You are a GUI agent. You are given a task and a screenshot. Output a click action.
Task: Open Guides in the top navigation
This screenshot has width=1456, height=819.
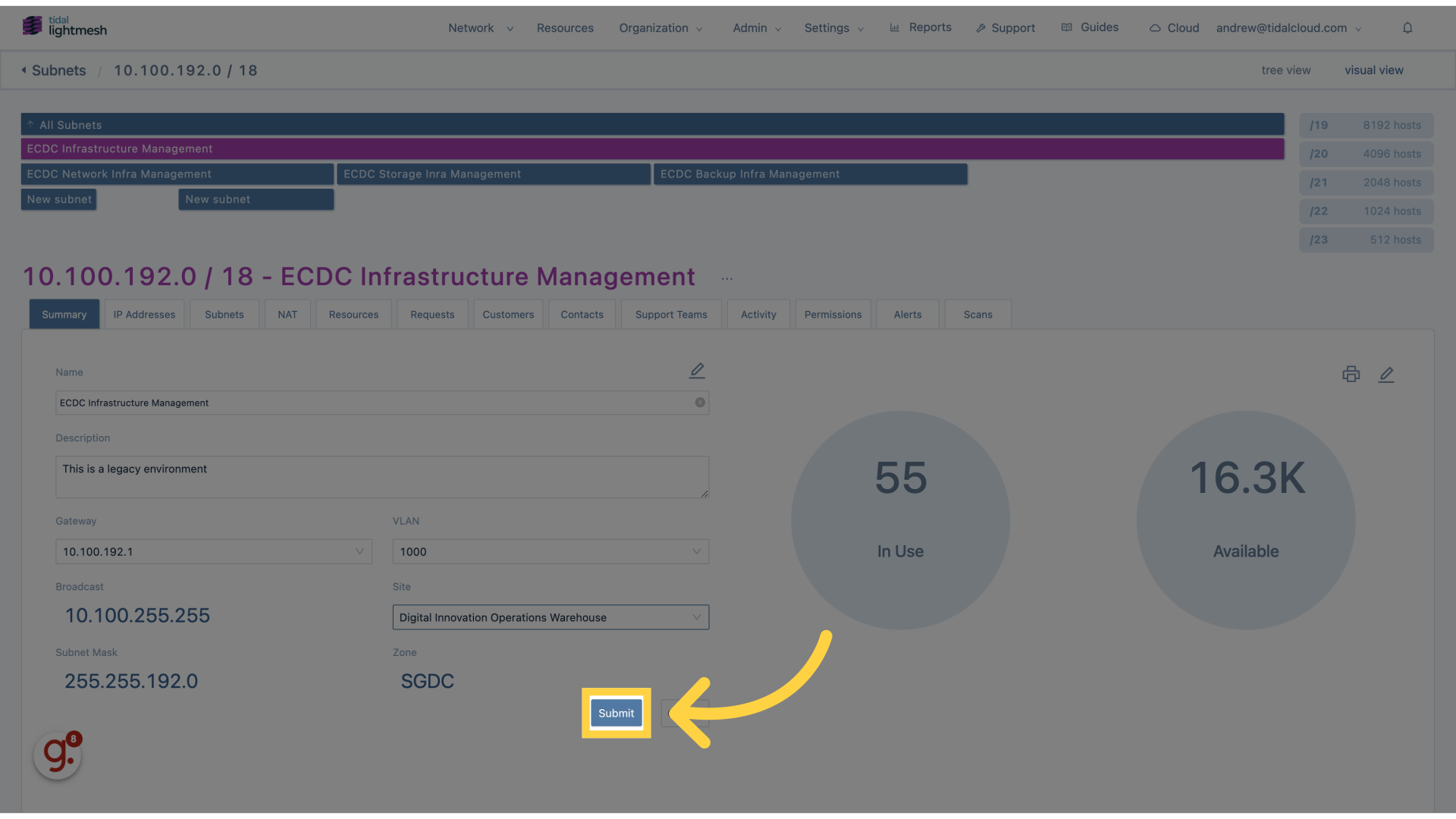tap(1099, 27)
